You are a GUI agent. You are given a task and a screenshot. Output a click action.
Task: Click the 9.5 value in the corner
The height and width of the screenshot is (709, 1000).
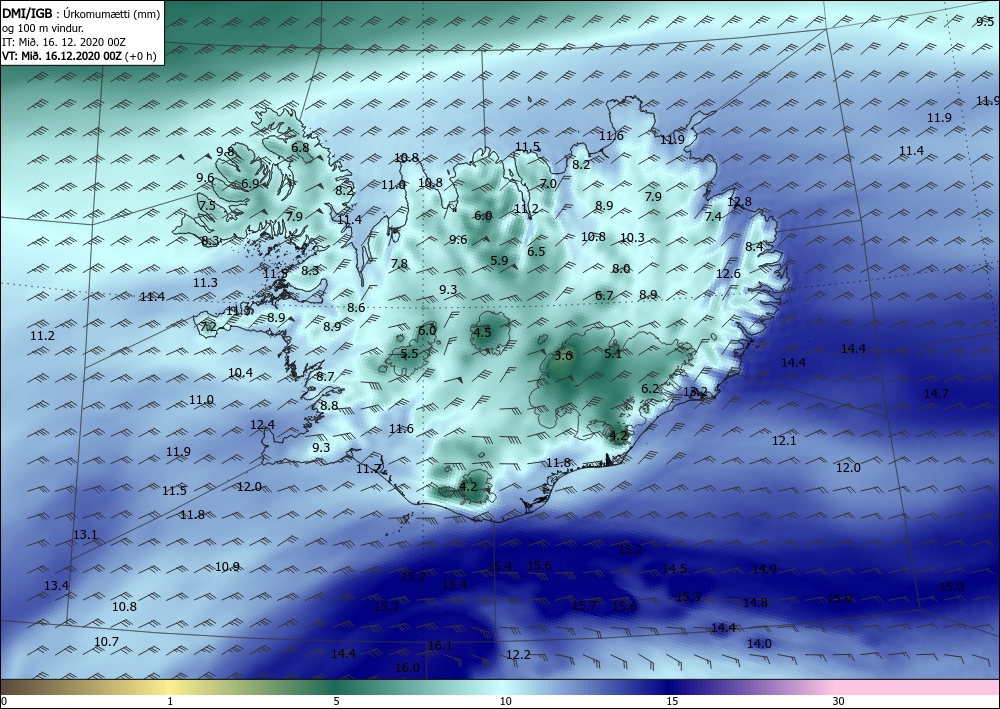[x=985, y=22]
